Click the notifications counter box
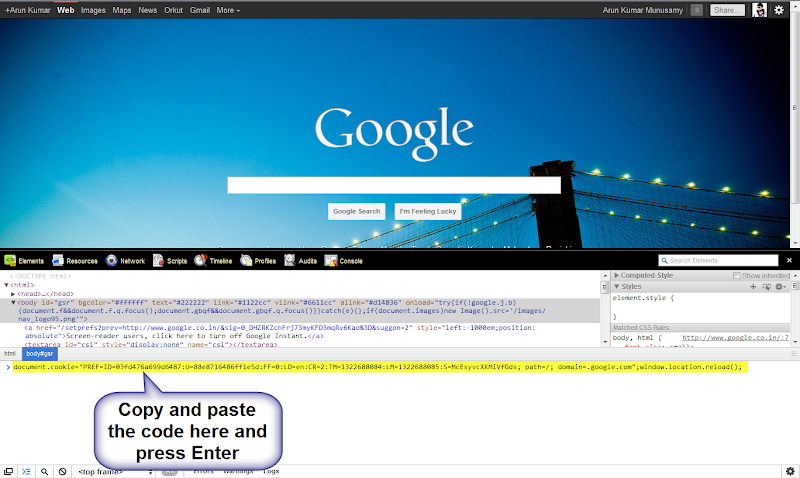Image resolution: width=800 pixels, height=478 pixels. pos(696,10)
